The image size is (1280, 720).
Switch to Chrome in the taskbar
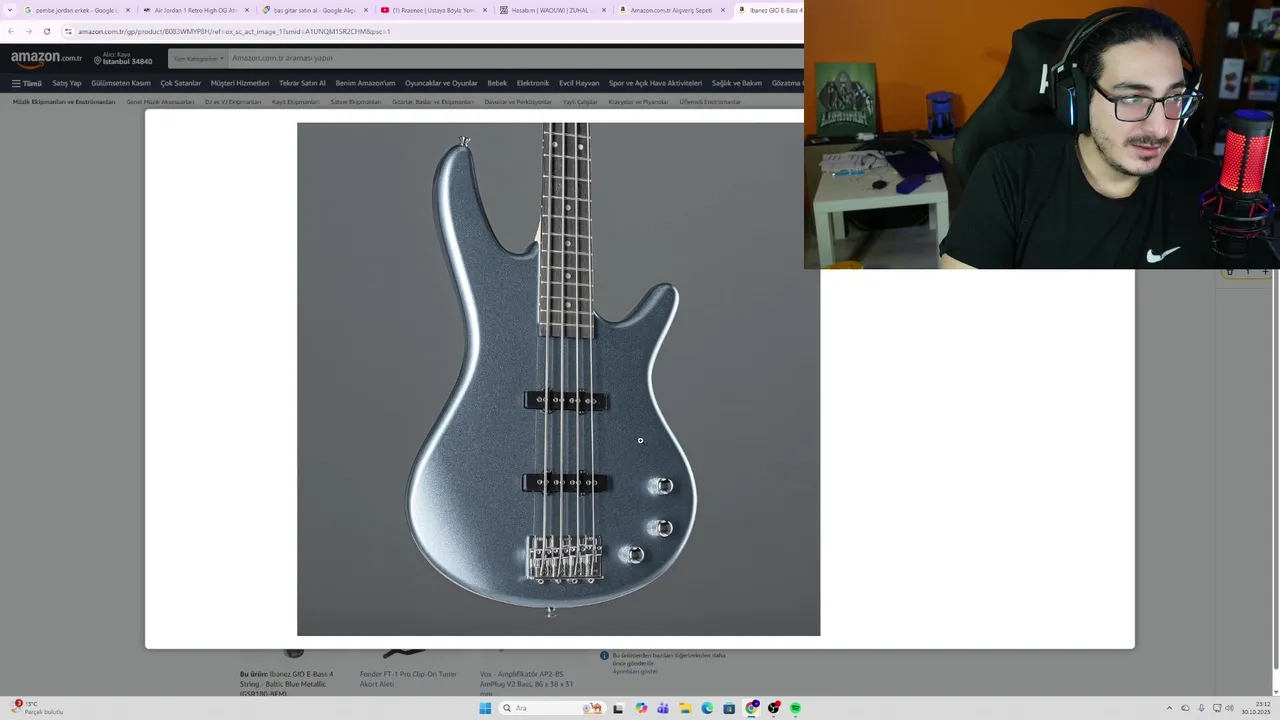(751, 708)
